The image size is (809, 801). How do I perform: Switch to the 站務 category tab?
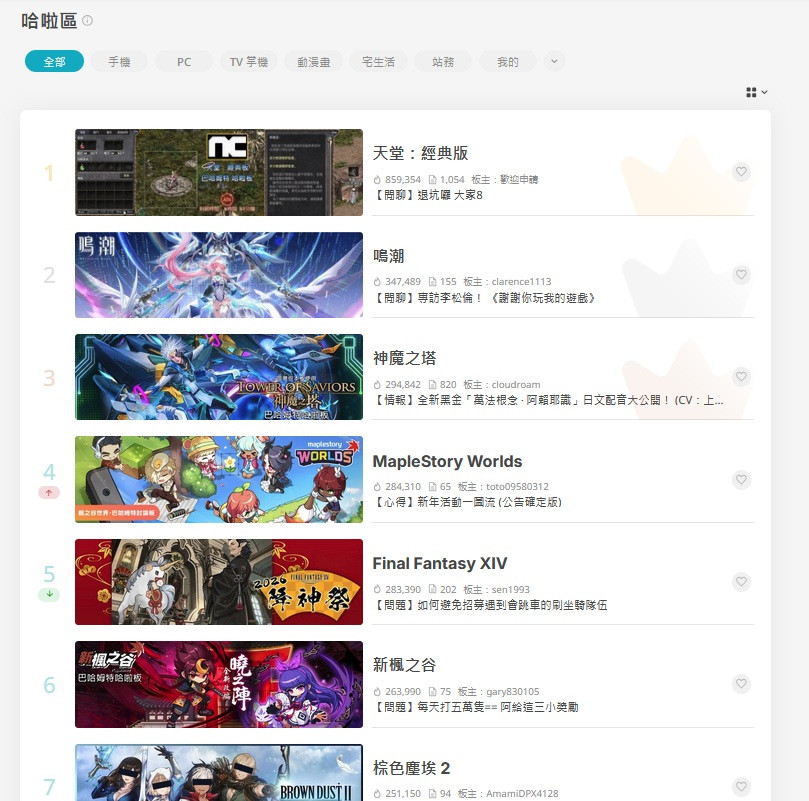pos(443,61)
